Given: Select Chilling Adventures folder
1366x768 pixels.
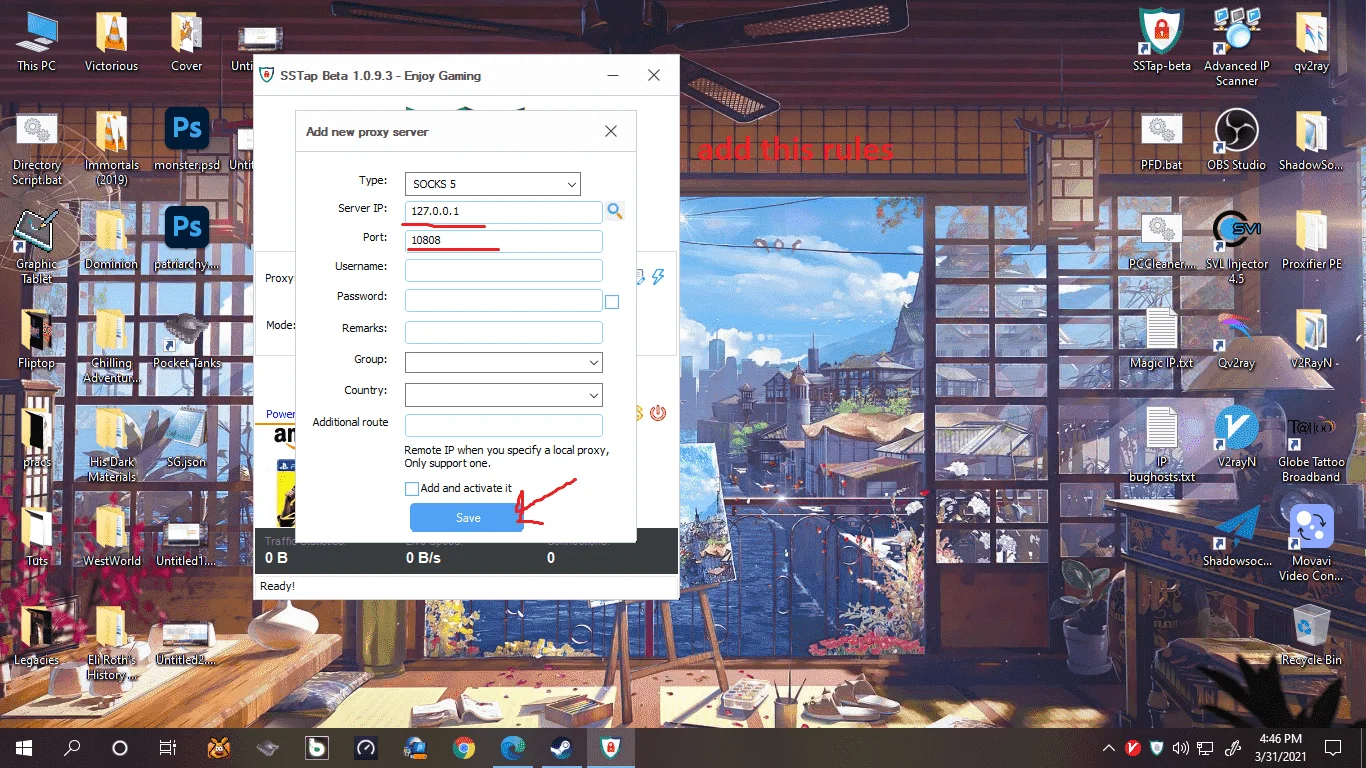Looking at the screenshot, I should tap(111, 345).
